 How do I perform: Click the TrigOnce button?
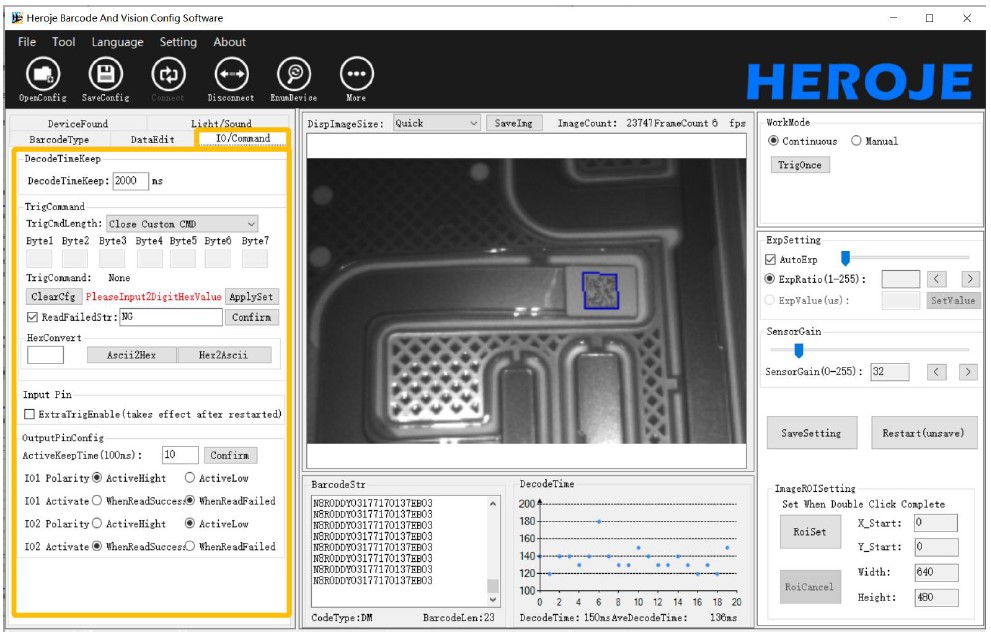coord(799,165)
